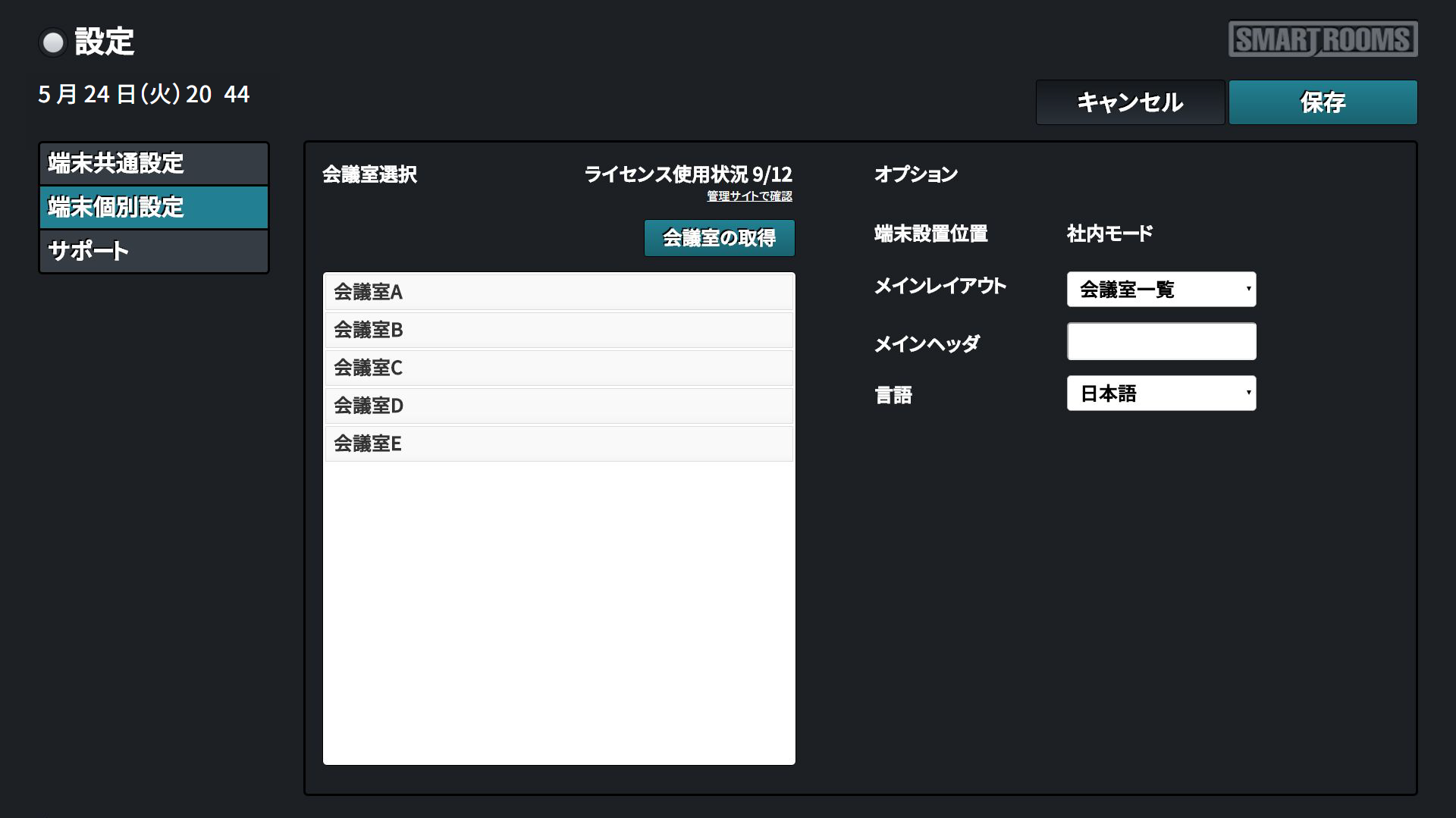Click the SMART ROOMS logo

tap(1323, 39)
